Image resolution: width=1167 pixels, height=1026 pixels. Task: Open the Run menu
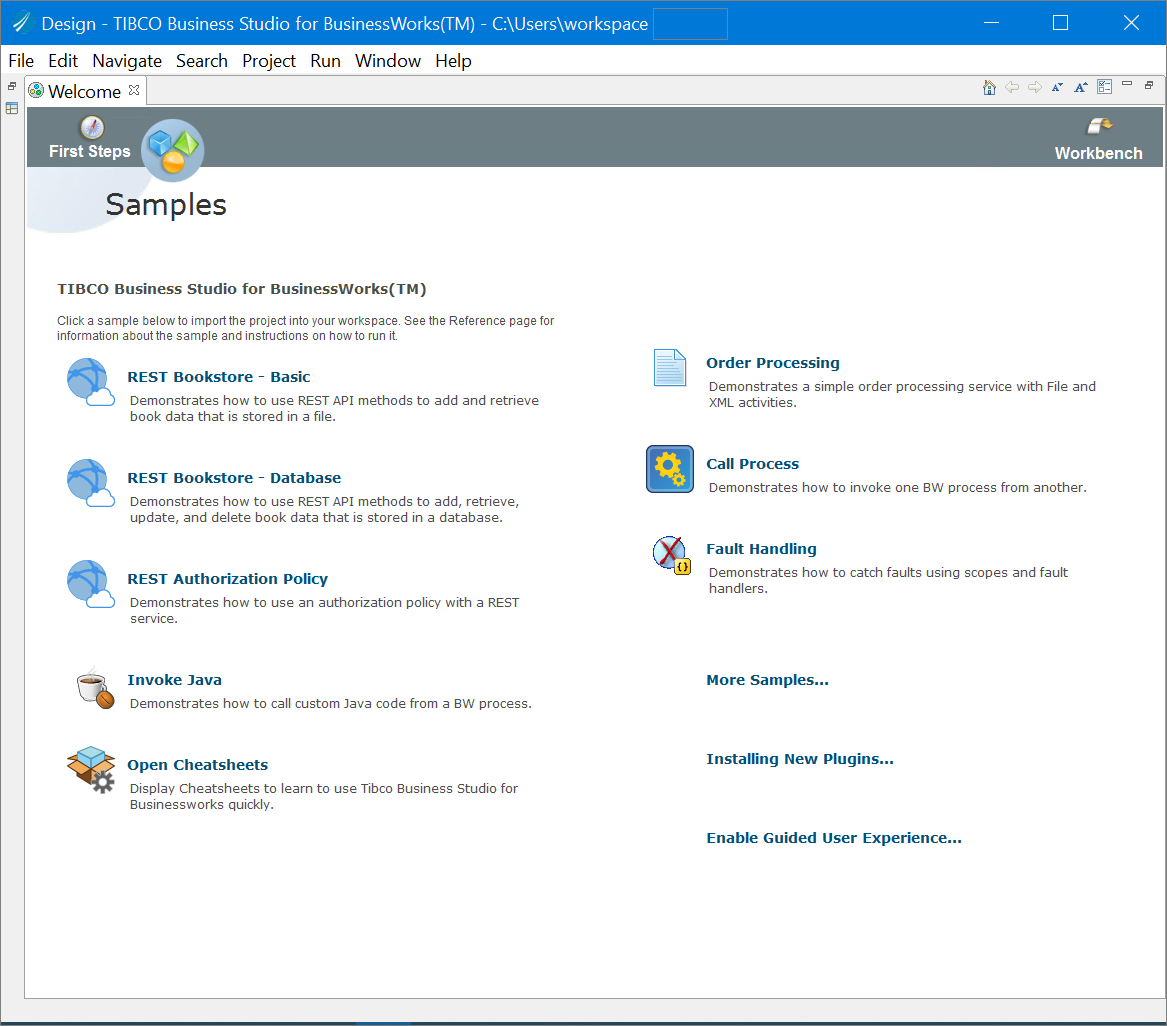click(325, 61)
